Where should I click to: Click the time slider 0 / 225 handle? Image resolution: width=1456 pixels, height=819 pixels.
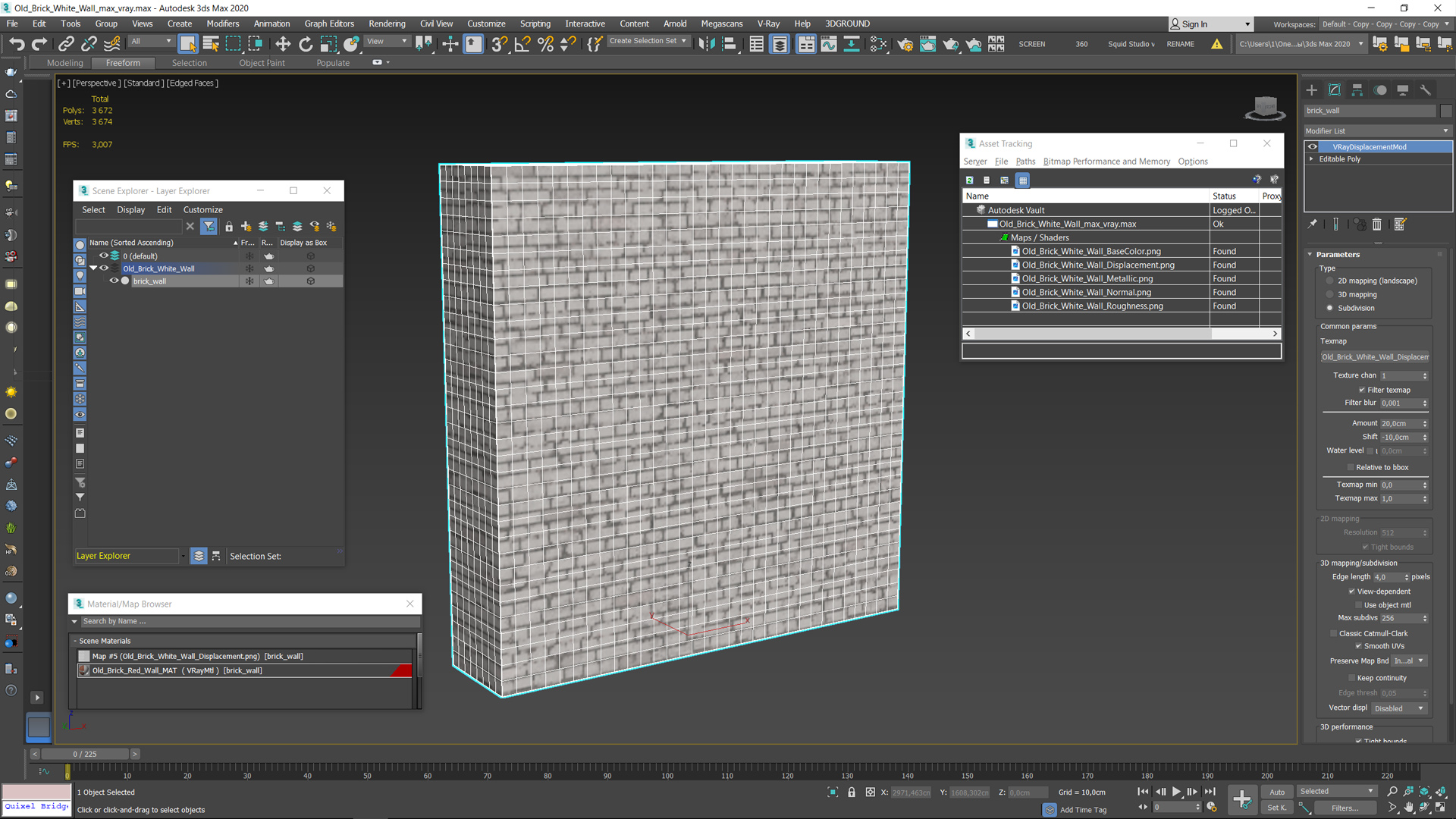tap(85, 755)
